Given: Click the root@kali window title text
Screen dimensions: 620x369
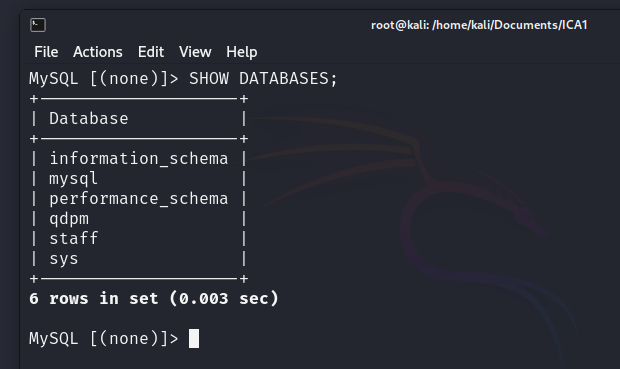Looking at the screenshot, I should [479, 25].
